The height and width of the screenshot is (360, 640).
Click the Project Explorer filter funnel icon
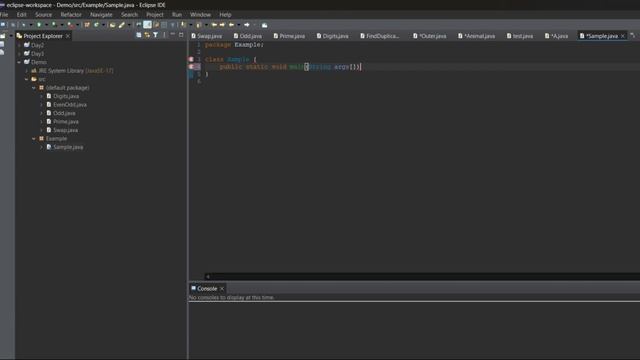pyautogui.click(x=156, y=35)
